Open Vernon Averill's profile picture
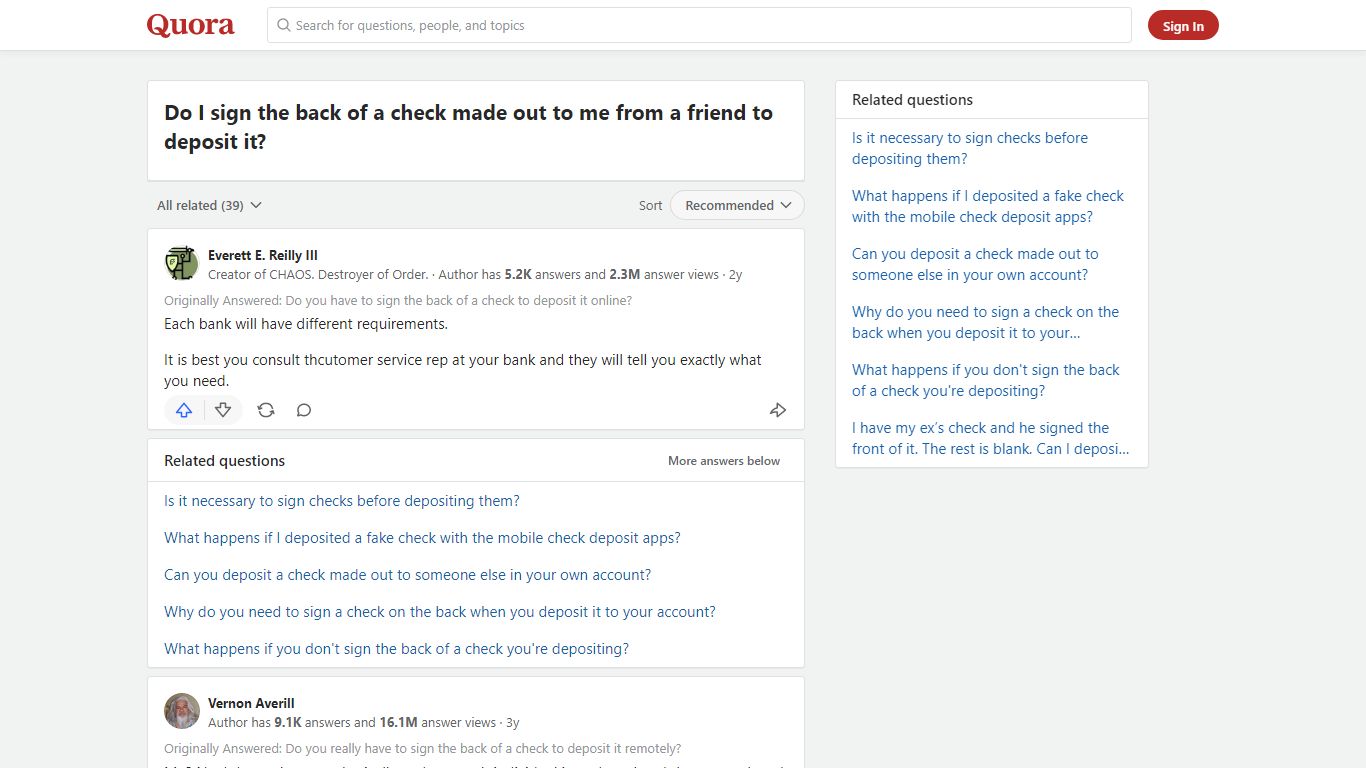This screenshot has height=768, width=1366. coord(181,711)
